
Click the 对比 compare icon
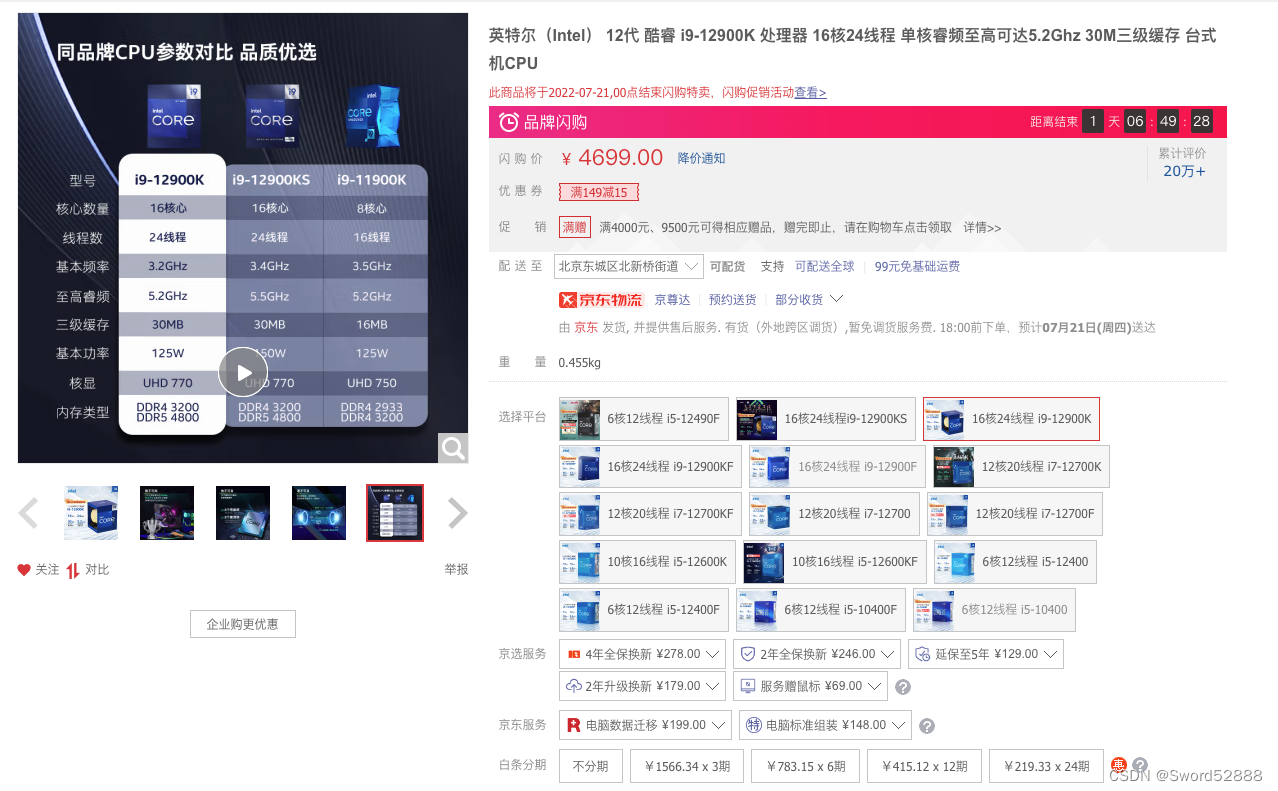coord(71,570)
